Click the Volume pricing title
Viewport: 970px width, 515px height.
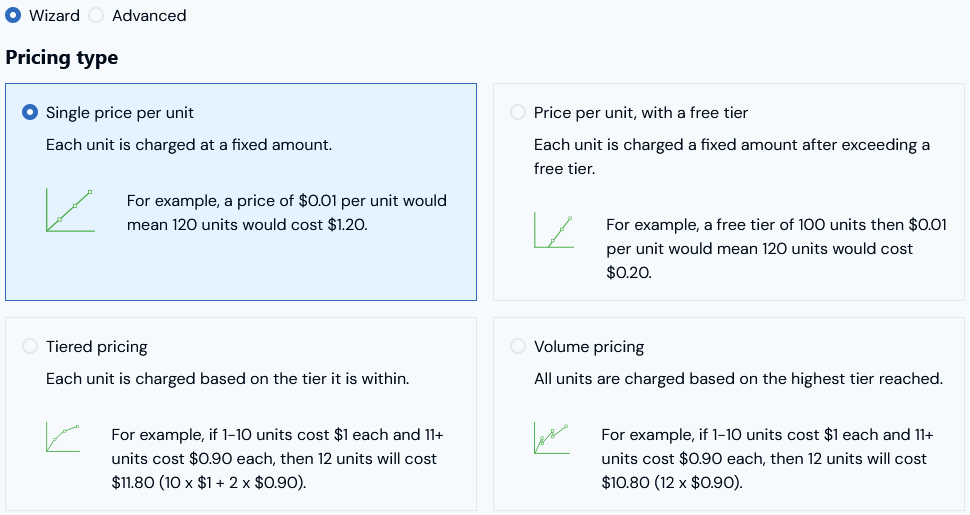pos(589,347)
